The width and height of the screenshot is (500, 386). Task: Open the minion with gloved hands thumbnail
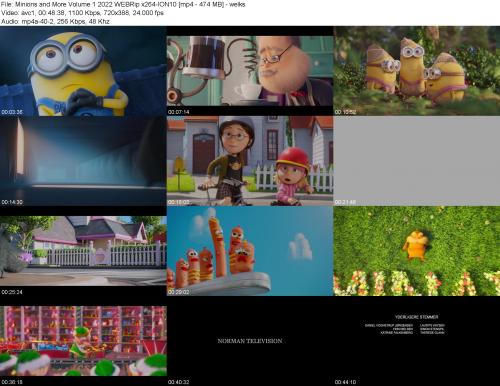click(83, 71)
